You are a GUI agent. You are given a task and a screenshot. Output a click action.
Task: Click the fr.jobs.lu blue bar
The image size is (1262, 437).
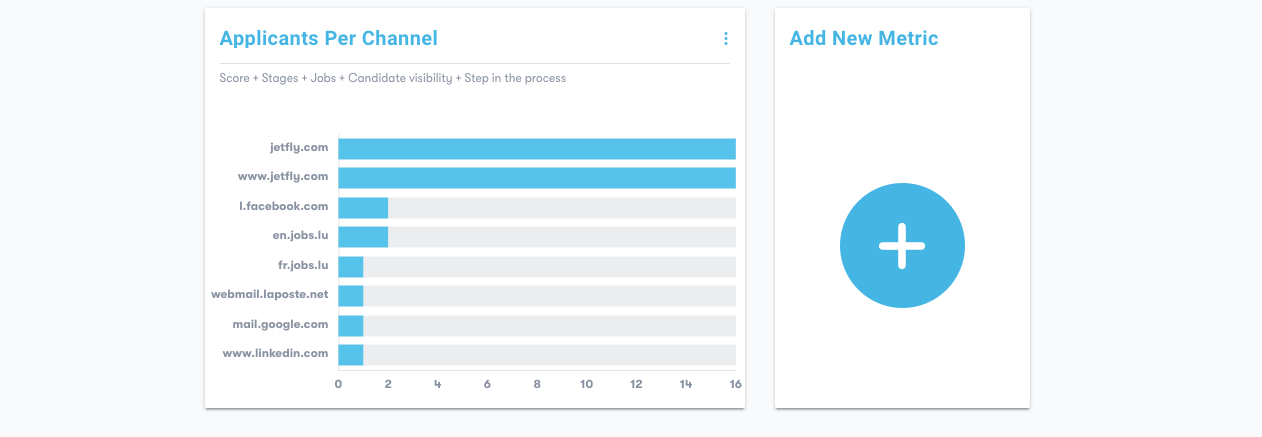(x=351, y=267)
